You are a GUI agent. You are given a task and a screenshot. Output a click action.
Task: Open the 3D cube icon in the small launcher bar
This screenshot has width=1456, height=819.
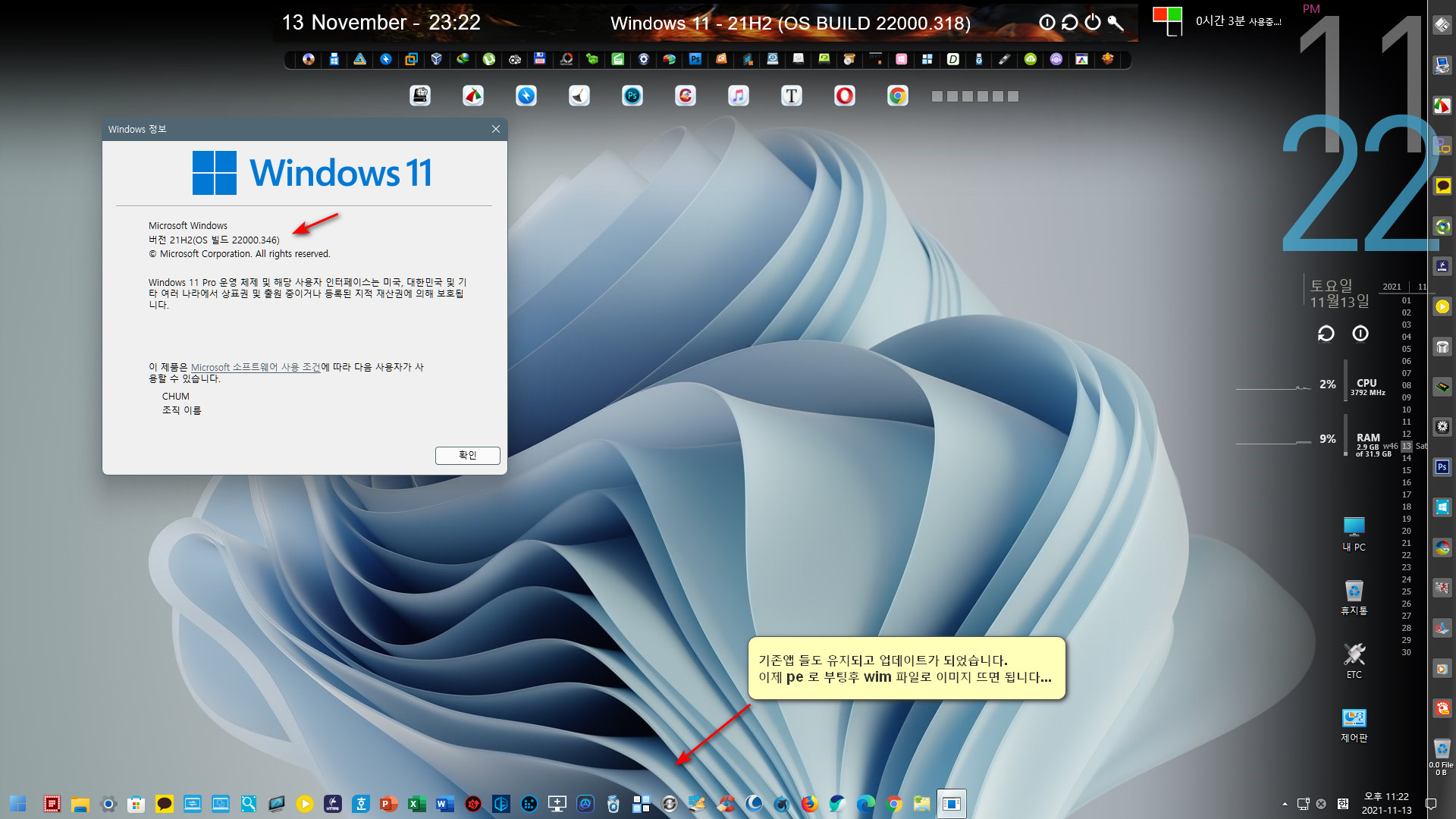tap(437, 59)
